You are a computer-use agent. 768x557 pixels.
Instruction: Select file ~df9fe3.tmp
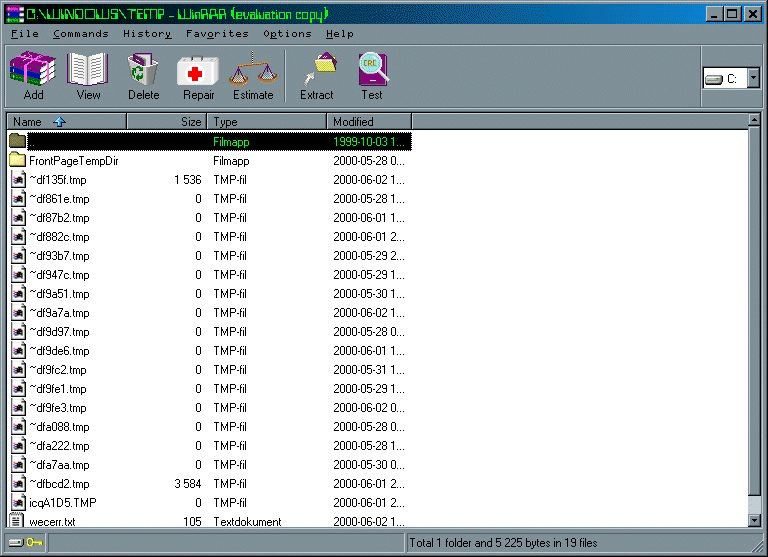[x=57, y=408]
